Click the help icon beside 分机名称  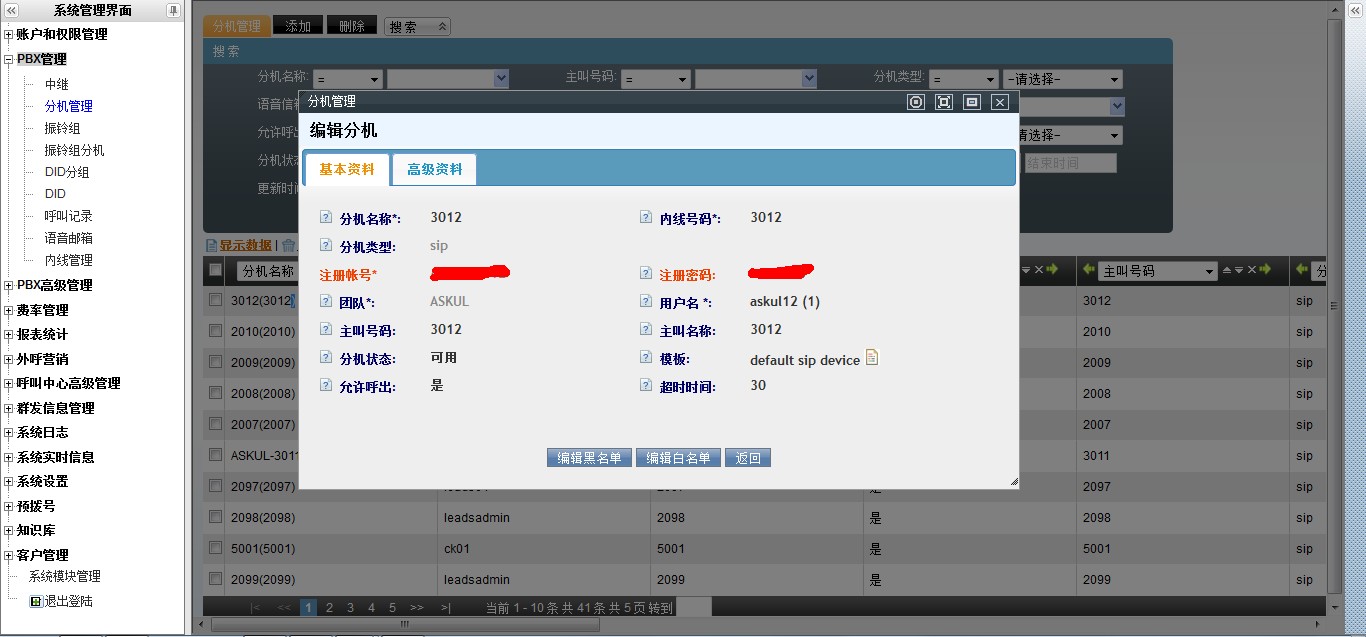tap(325, 217)
